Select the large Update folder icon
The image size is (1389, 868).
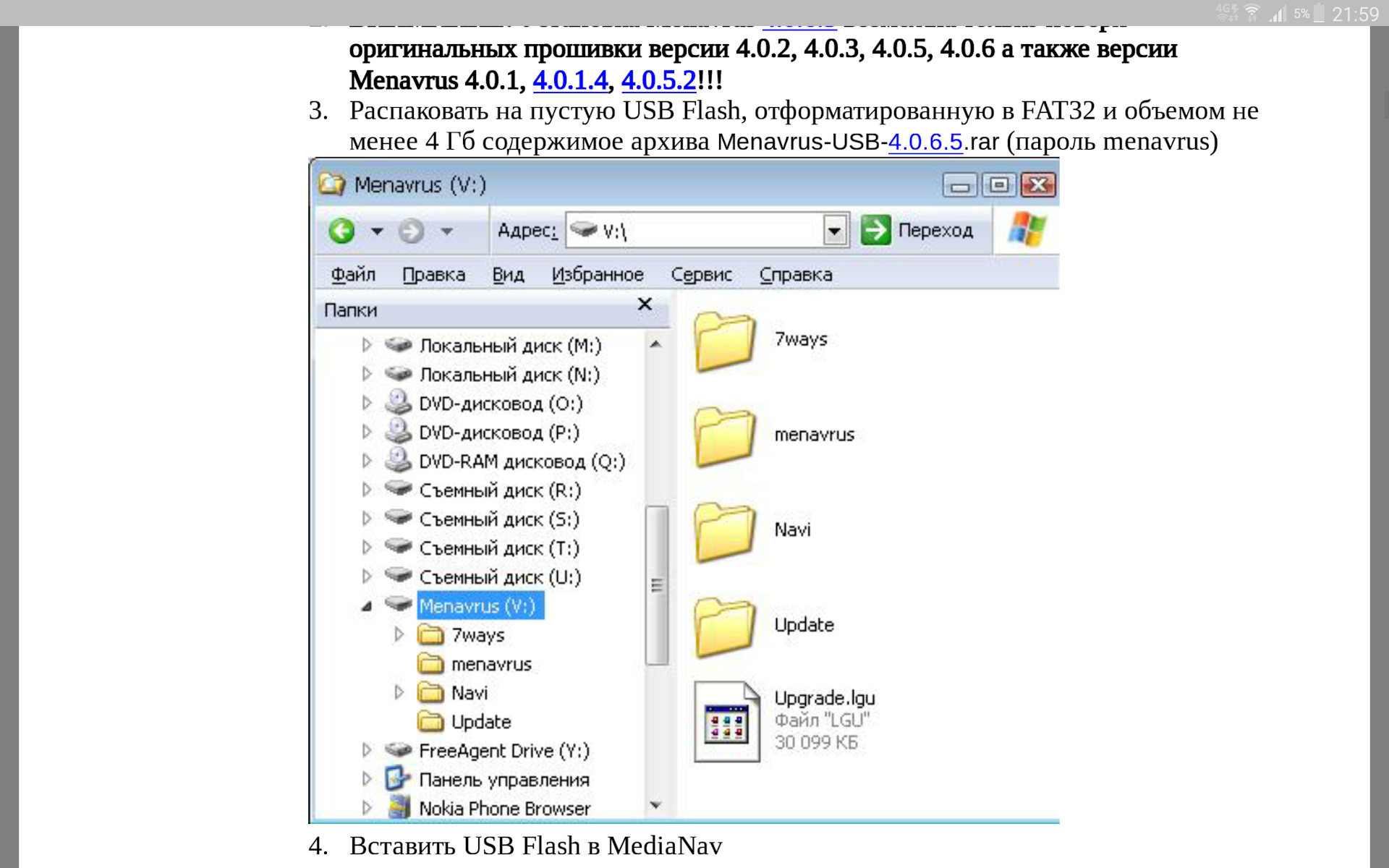(x=725, y=628)
